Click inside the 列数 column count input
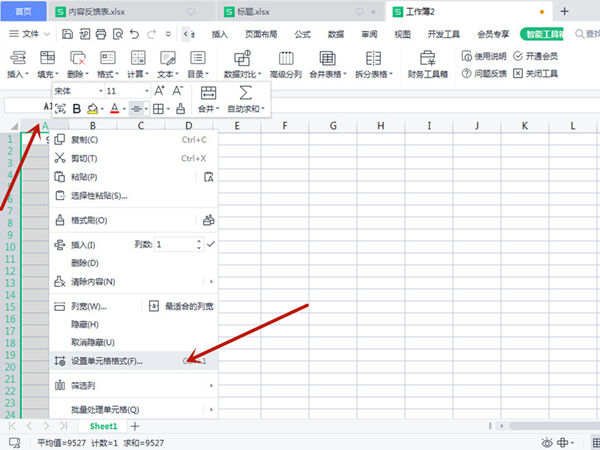The image size is (600, 450). [x=174, y=244]
